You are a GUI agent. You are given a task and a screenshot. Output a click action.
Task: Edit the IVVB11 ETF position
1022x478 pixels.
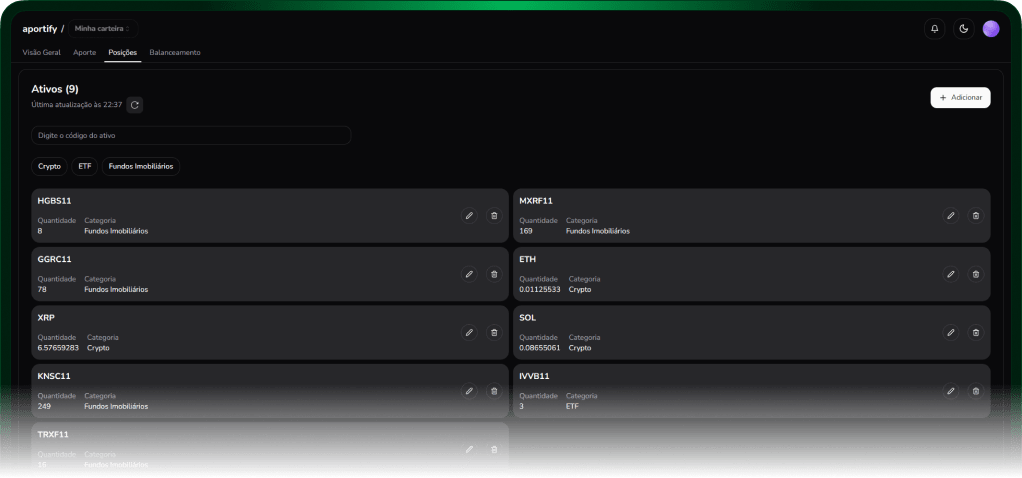(x=950, y=391)
